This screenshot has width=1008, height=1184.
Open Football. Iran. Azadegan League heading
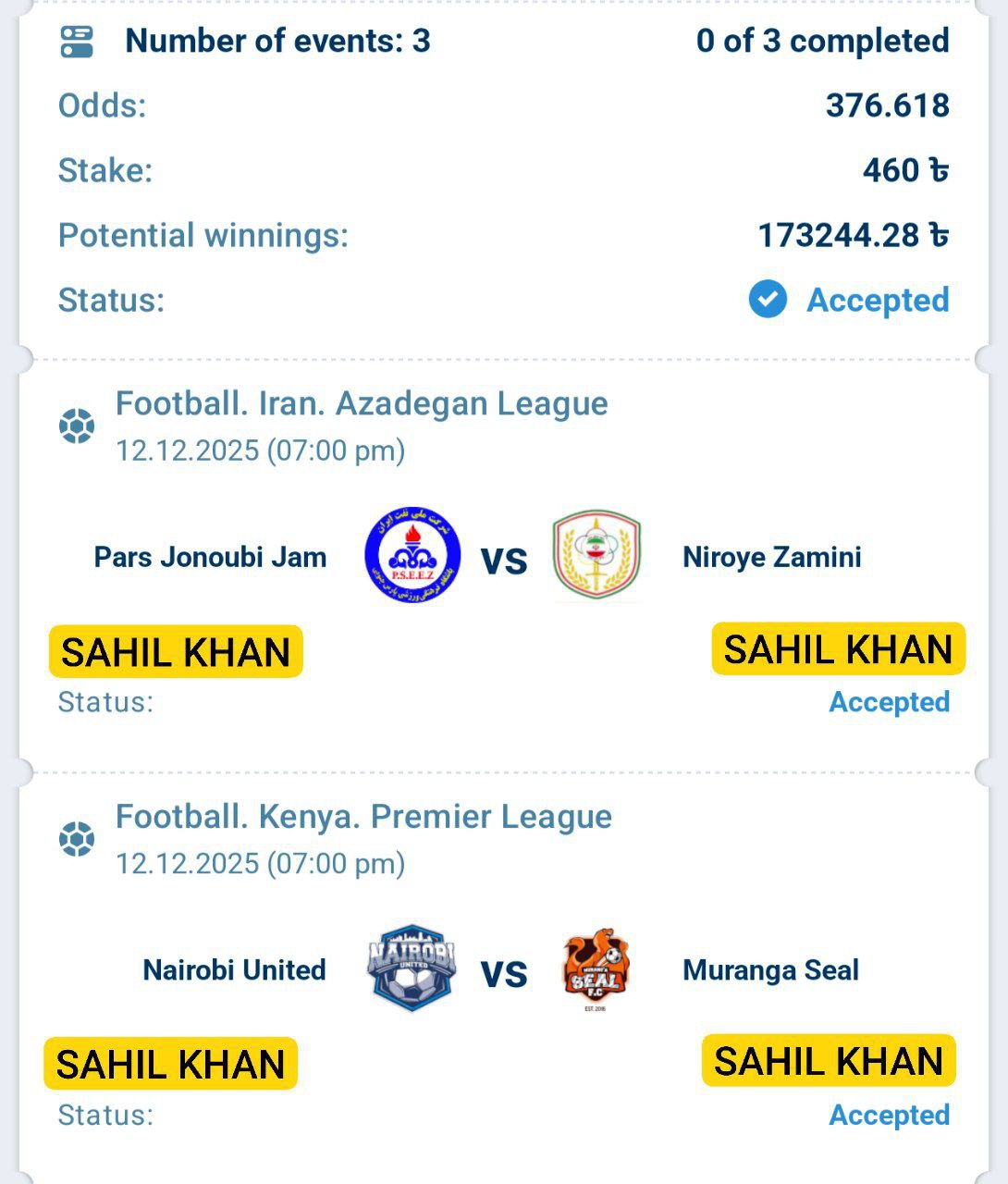pyautogui.click(x=362, y=404)
